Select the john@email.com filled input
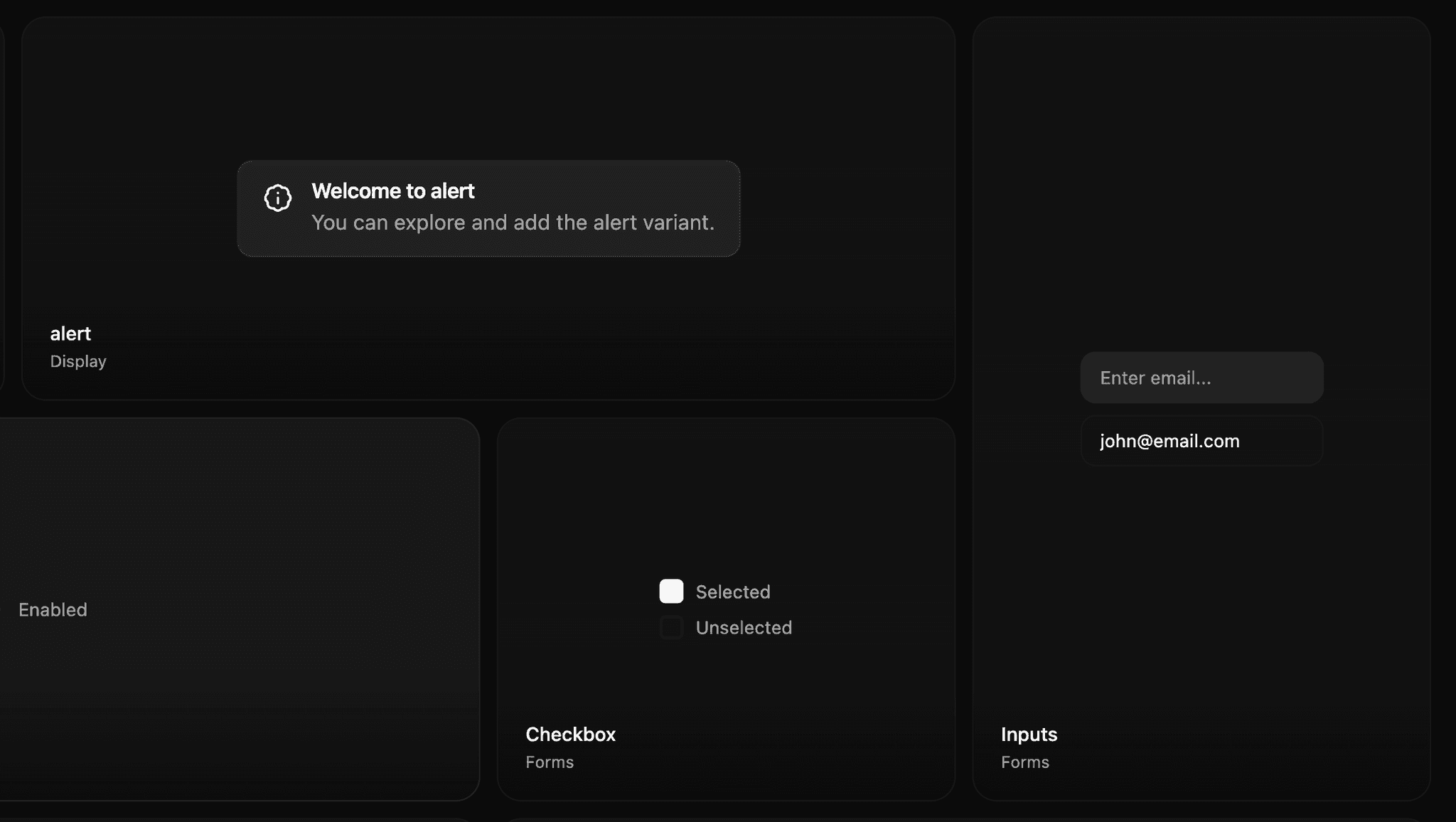This screenshot has width=1456, height=822. pos(1201,441)
